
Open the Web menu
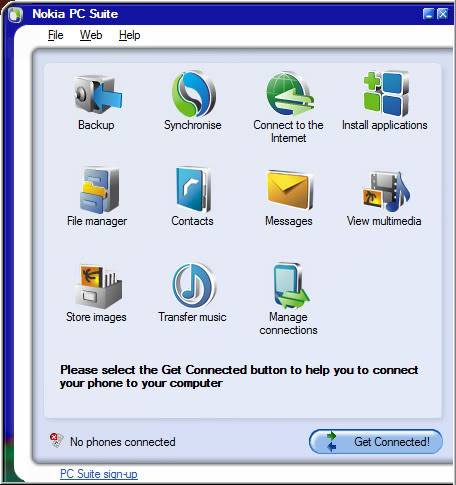91,35
